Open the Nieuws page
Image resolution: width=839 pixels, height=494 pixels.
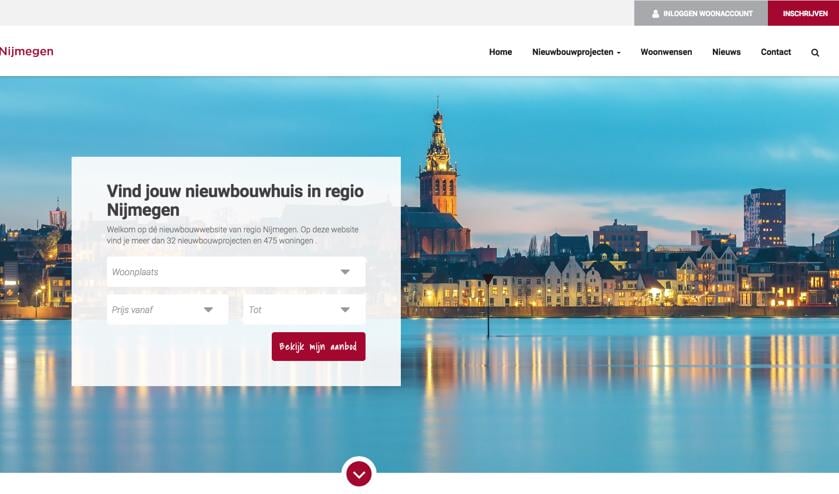(726, 52)
